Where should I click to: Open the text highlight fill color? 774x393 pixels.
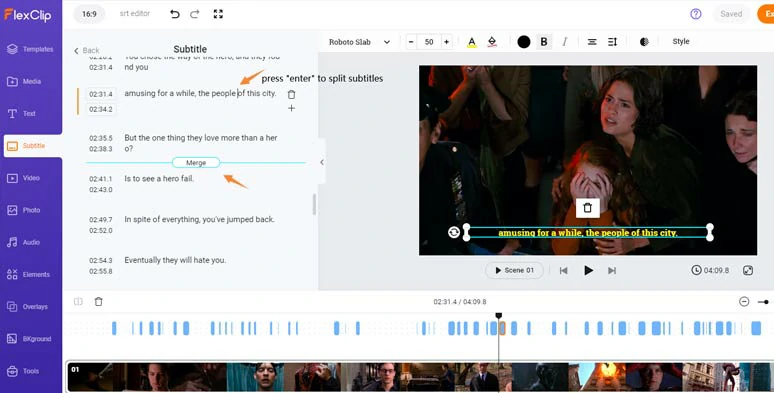492,42
